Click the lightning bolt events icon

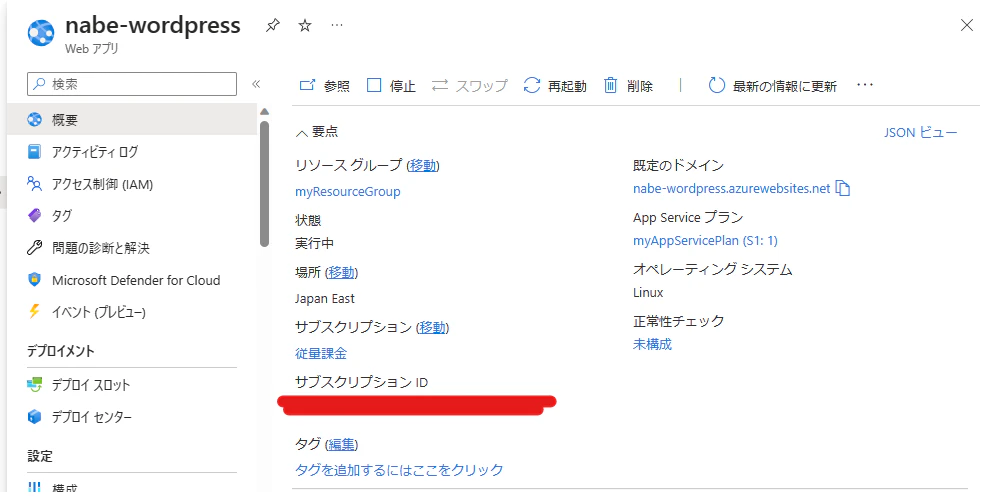35,311
